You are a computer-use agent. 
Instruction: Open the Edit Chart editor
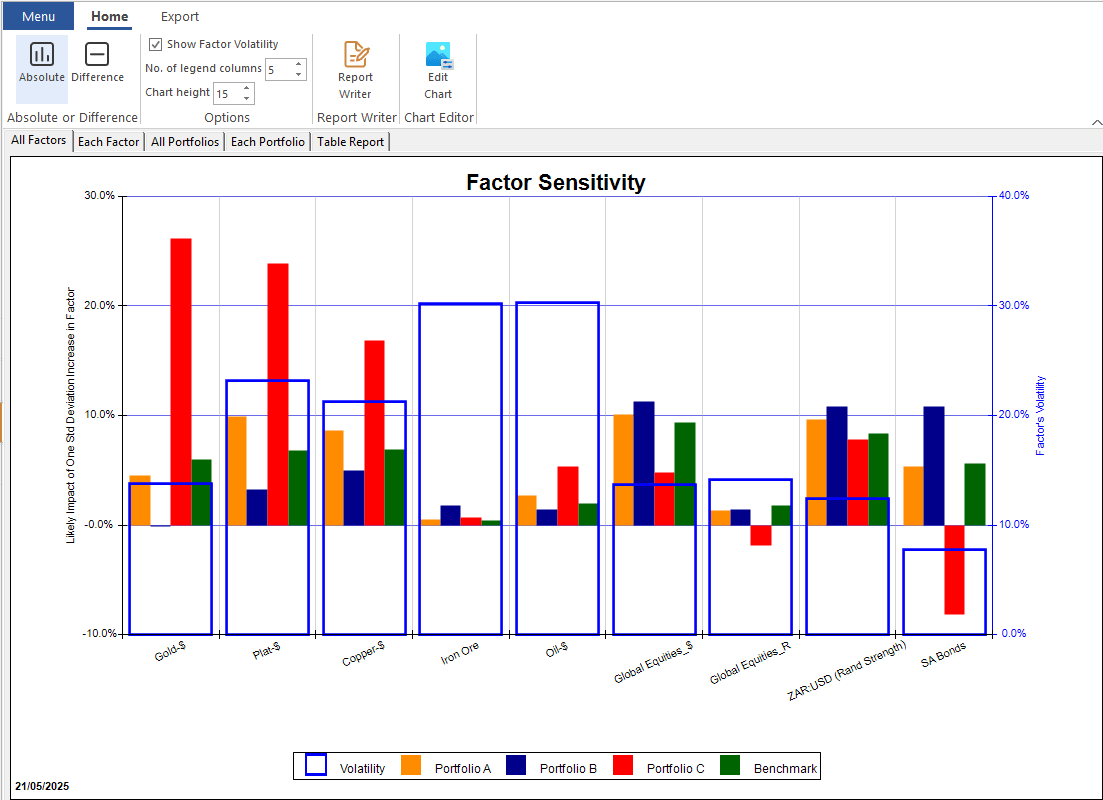click(438, 70)
